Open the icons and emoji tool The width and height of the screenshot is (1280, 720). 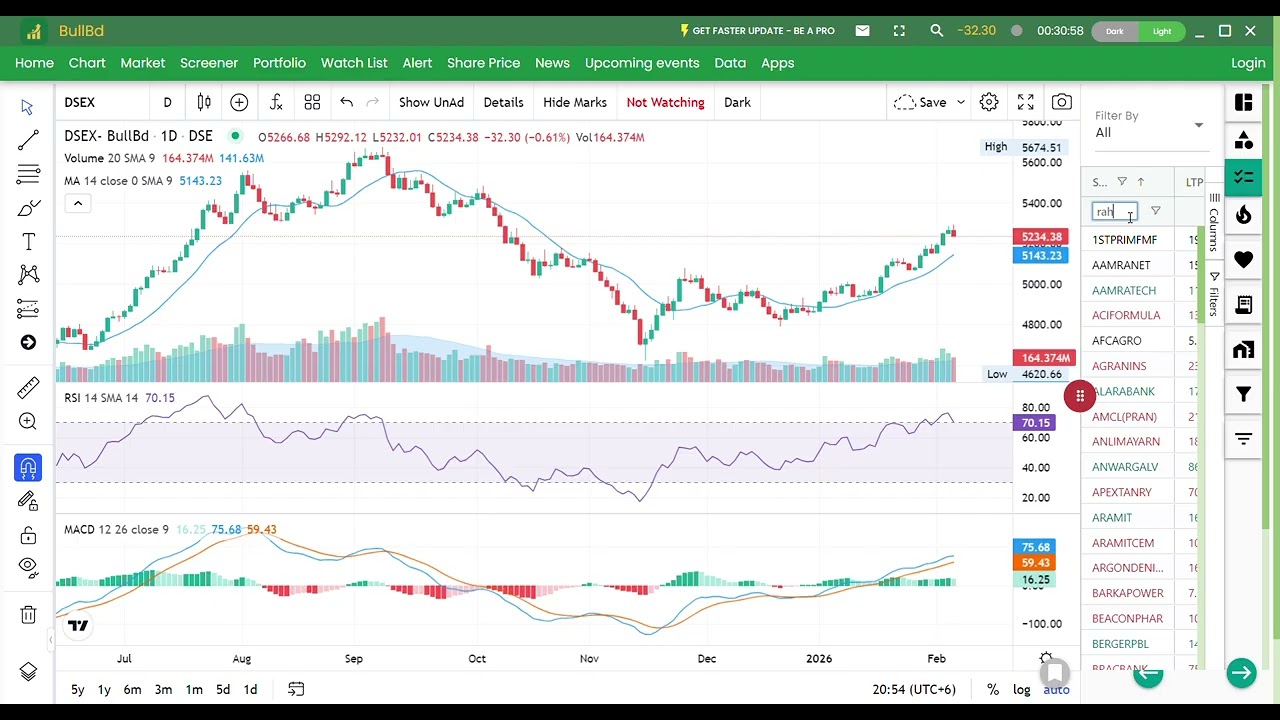tap(28, 343)
